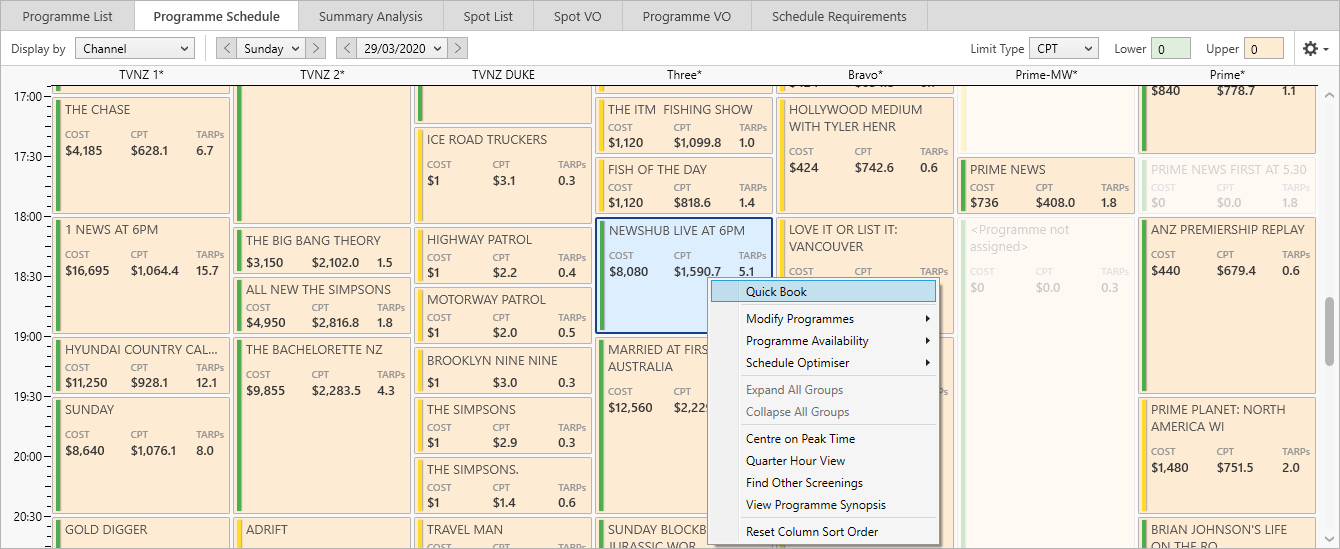Image resolution: width=1340 pixels, height=549 pixels.
Task: Step forward one date after 29/03/2020
Action: click(457, 48)
